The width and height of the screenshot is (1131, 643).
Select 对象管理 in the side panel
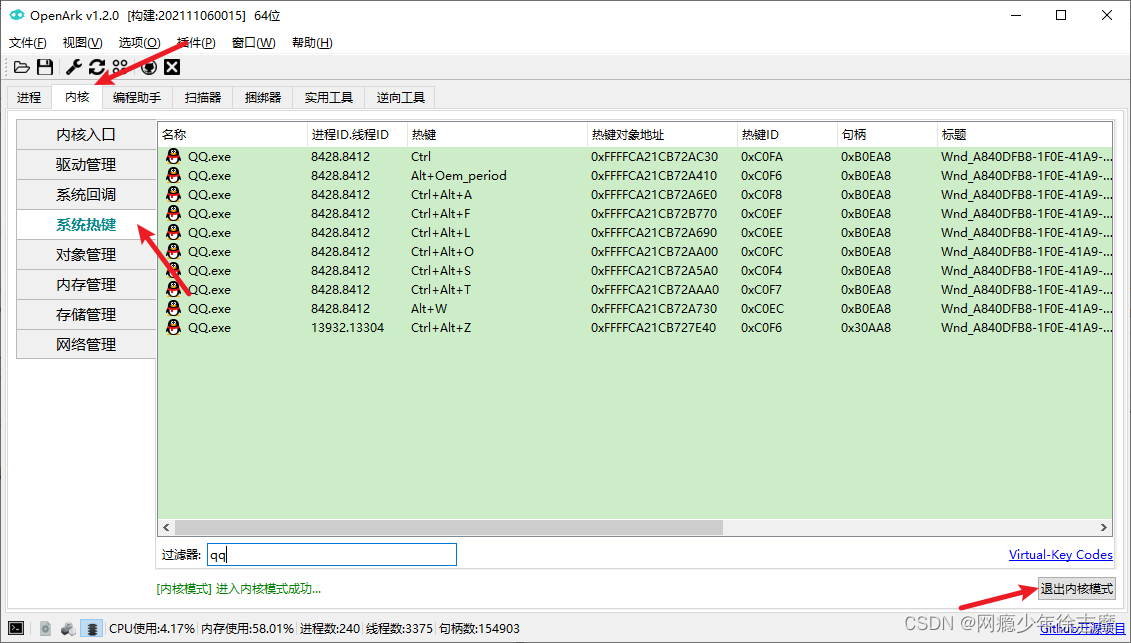pyautogui.click(x=86, y=255)
